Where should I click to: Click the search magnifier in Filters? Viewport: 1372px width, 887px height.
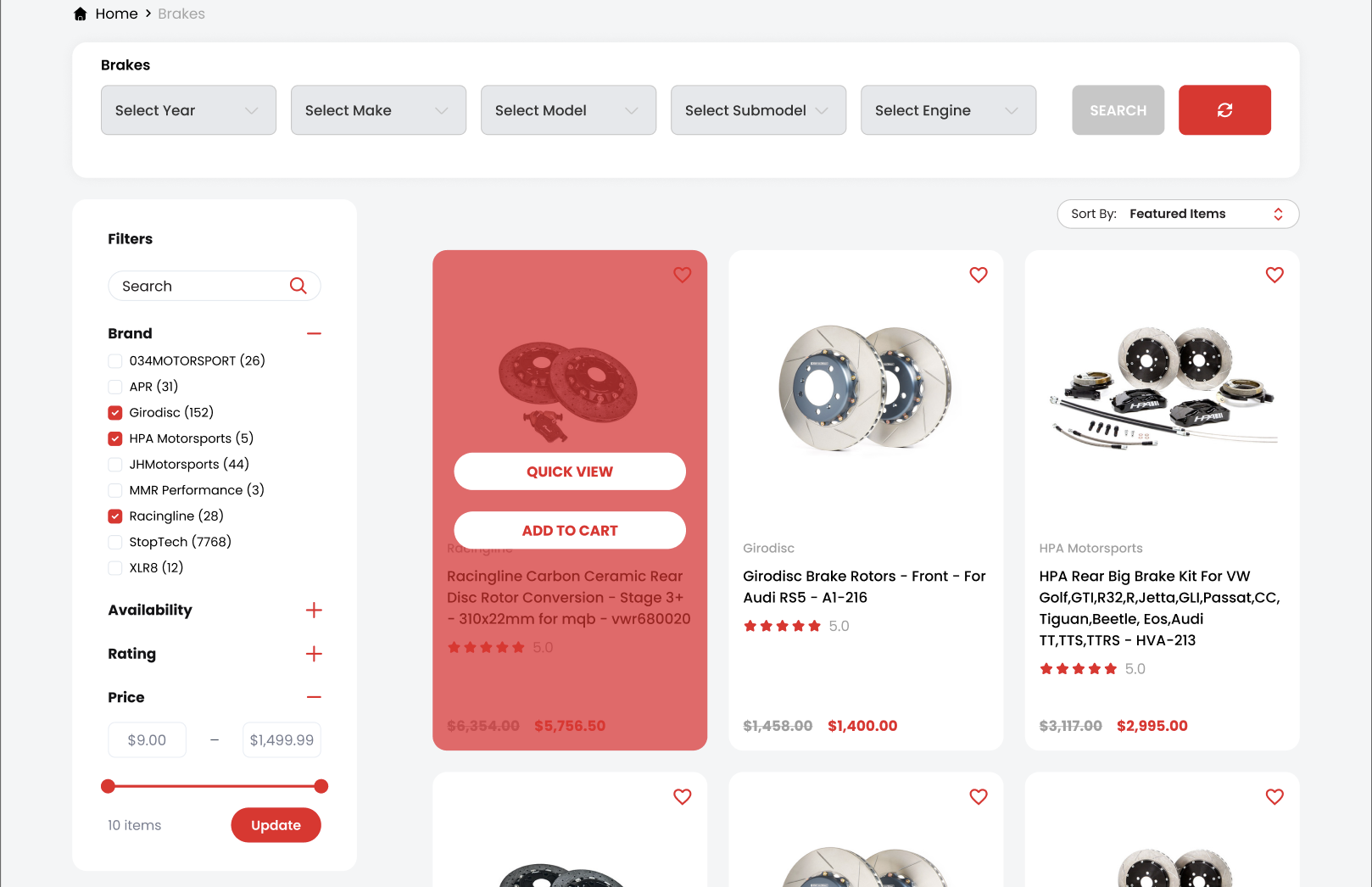point(298,286)
